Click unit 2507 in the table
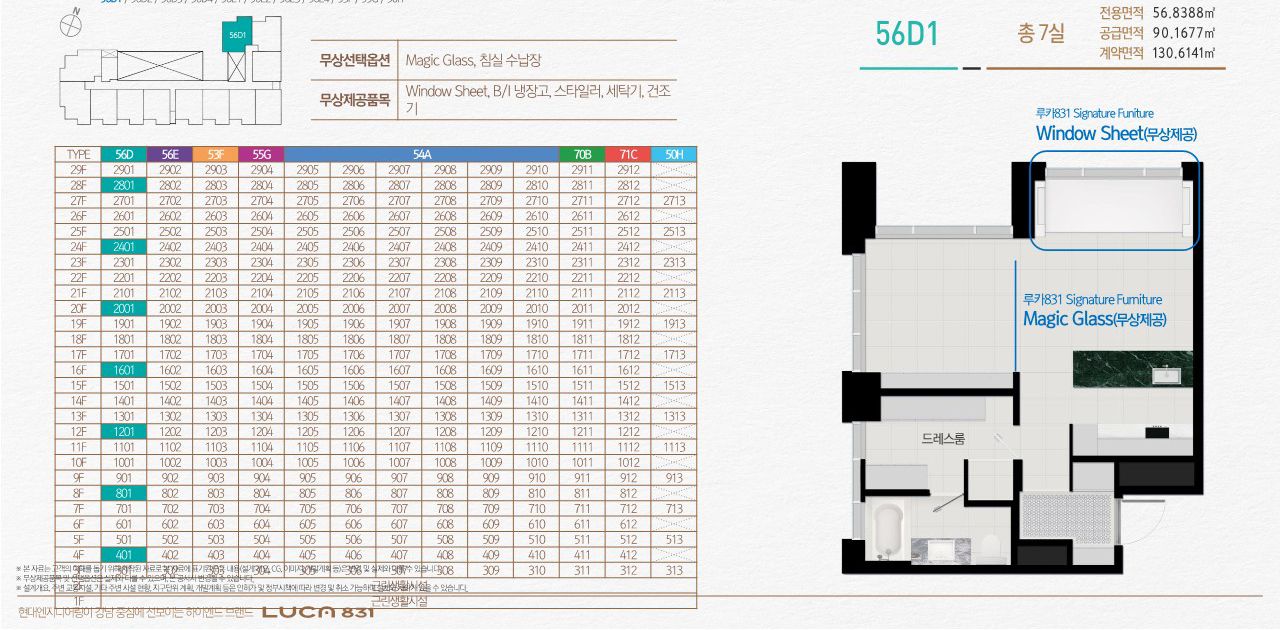 point(399,232)
